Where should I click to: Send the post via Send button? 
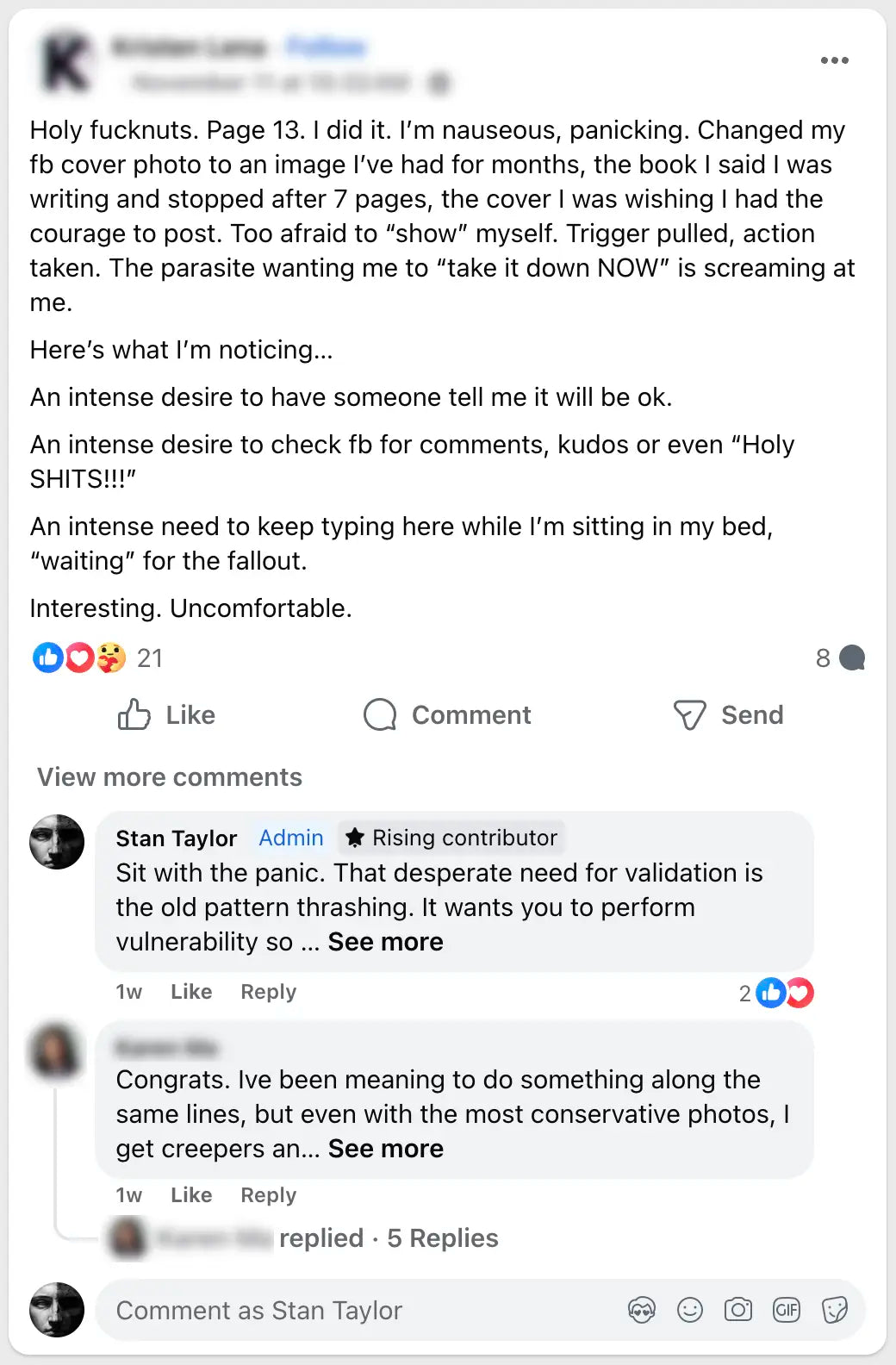point(729,715)
